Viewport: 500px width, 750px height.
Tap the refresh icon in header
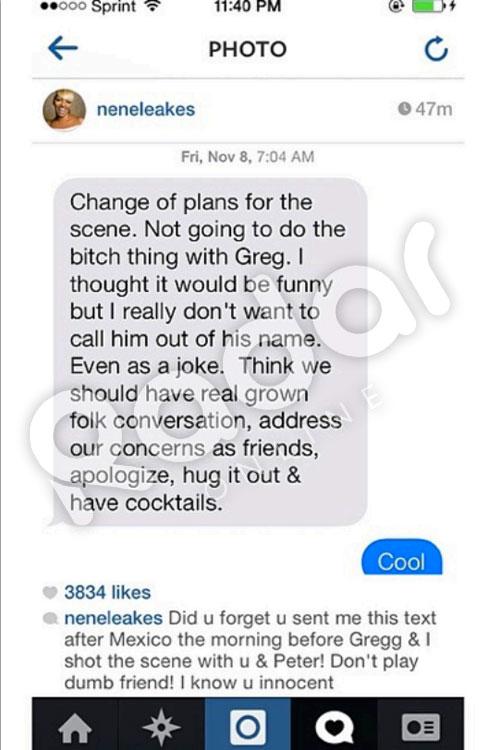[x=436, y=49]
